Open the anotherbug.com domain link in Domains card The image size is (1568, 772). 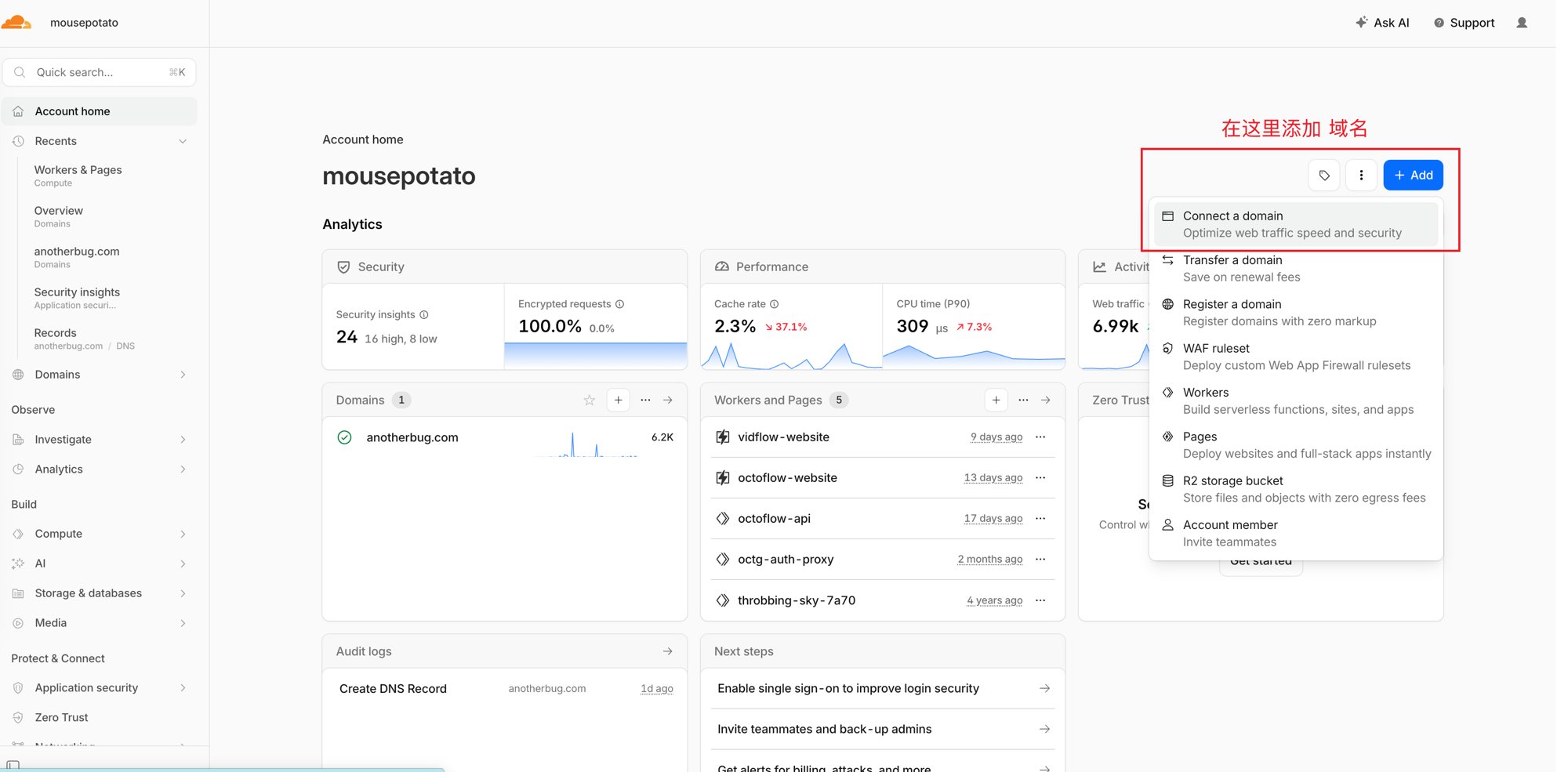[412, 437]
